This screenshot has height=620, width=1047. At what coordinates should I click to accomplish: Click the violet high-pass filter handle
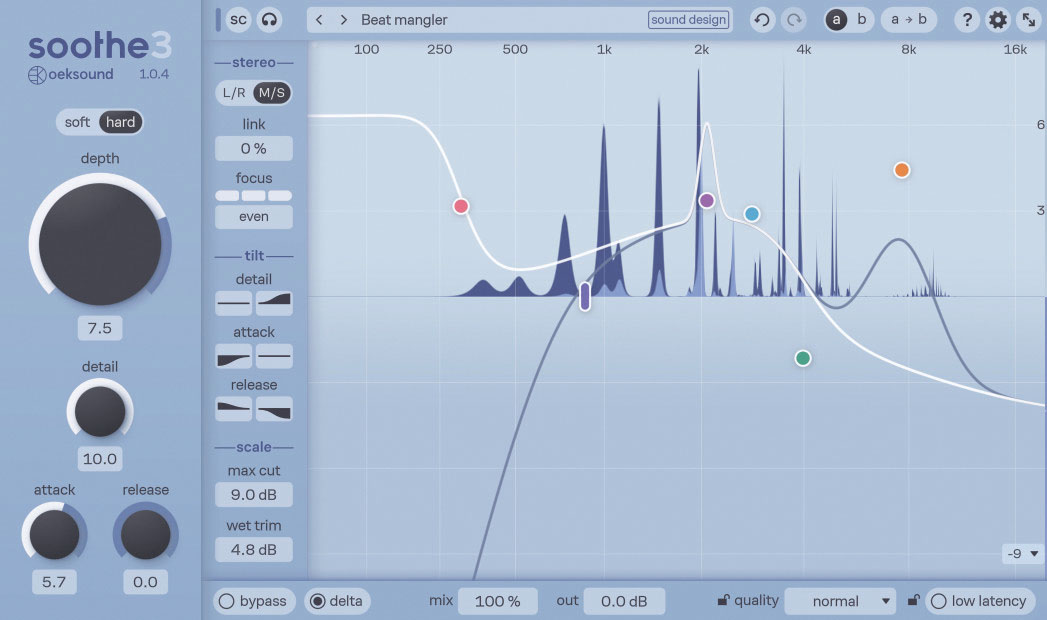[x=585, y=297]
